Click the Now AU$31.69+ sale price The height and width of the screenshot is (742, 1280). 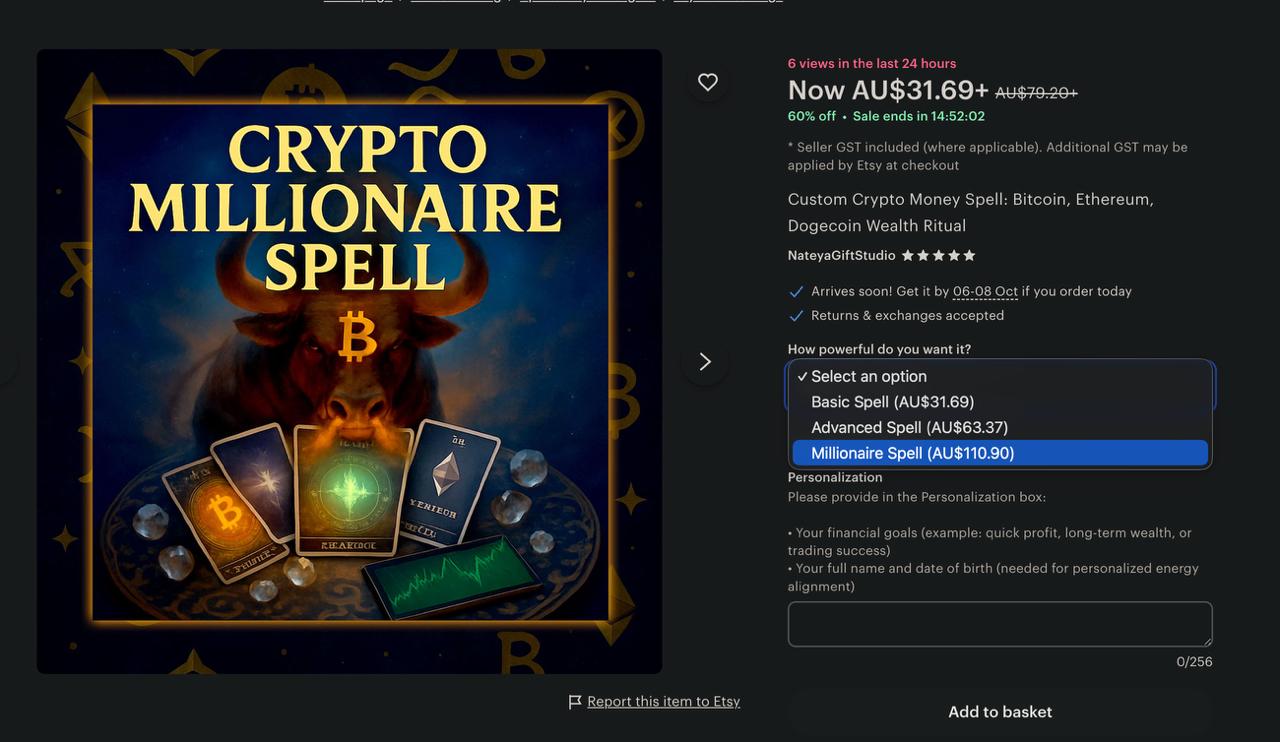[888, 90]
